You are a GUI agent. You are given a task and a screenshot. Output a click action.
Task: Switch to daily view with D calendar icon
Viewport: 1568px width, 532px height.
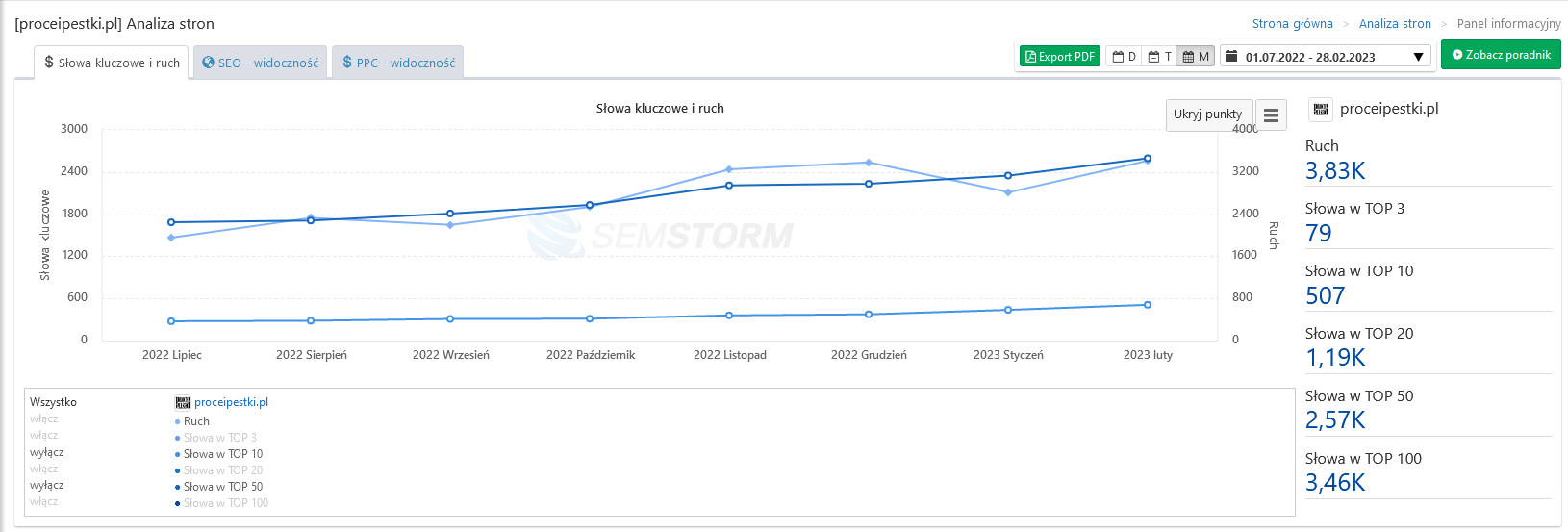click(1124, 57)
